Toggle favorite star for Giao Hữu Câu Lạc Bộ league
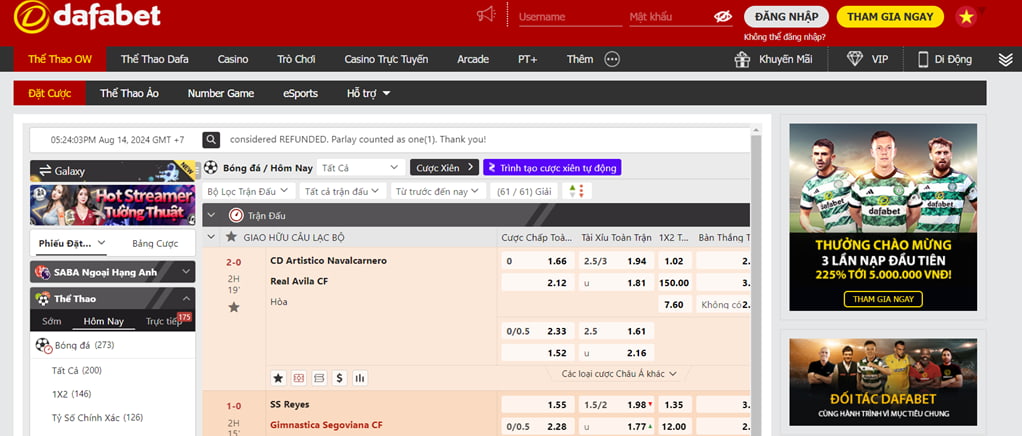This screenshot has height=436, width=1022. pos(231,237)
